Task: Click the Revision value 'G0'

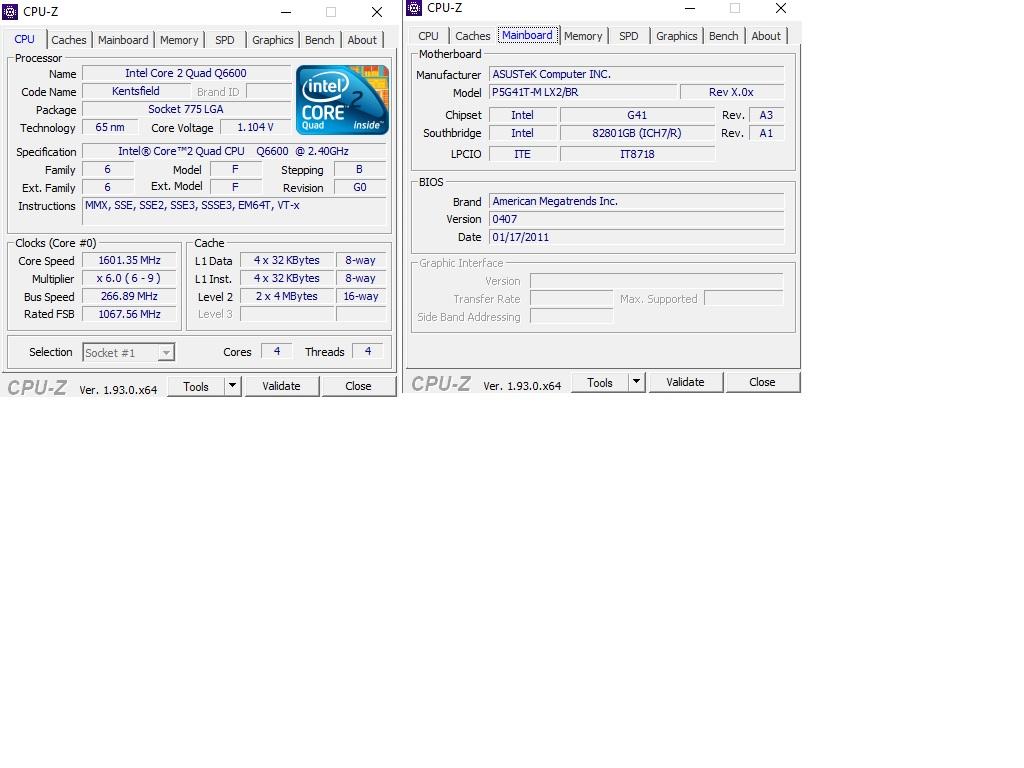Action: [x=360, y=187]
